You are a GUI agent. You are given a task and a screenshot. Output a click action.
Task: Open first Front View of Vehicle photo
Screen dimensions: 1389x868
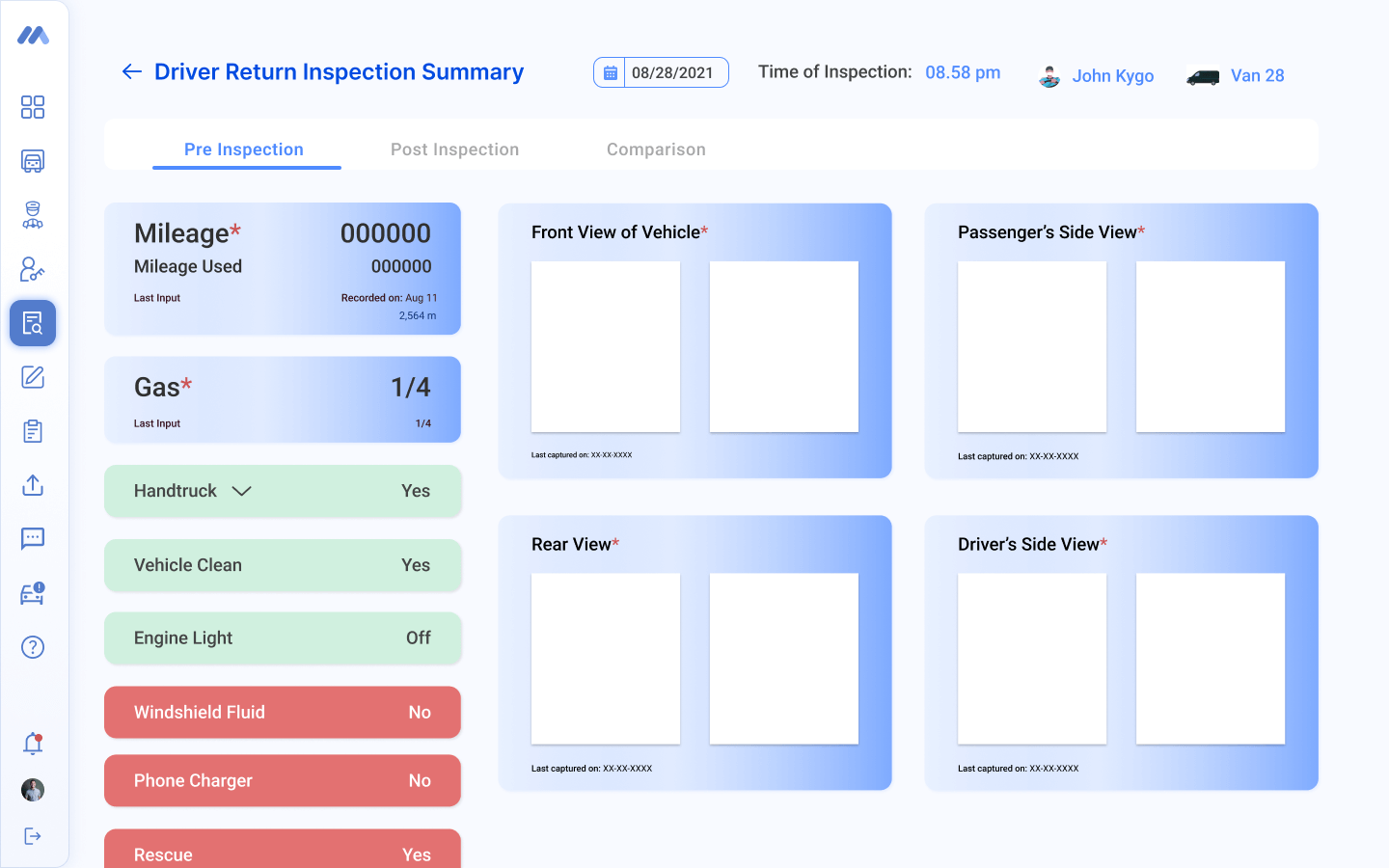tap(606, 346)
